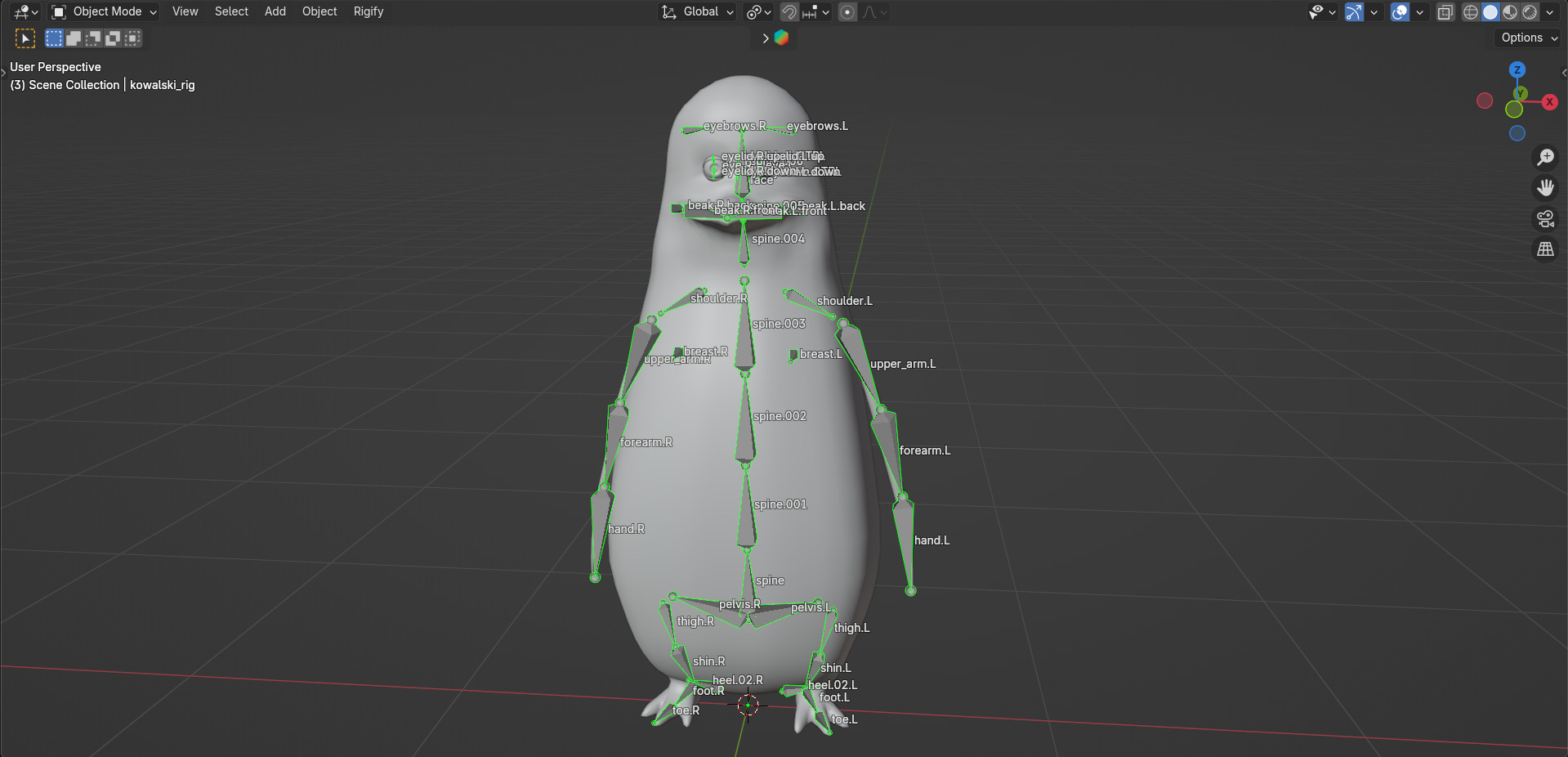
Task: Open the Object menu
Action: 319,11
